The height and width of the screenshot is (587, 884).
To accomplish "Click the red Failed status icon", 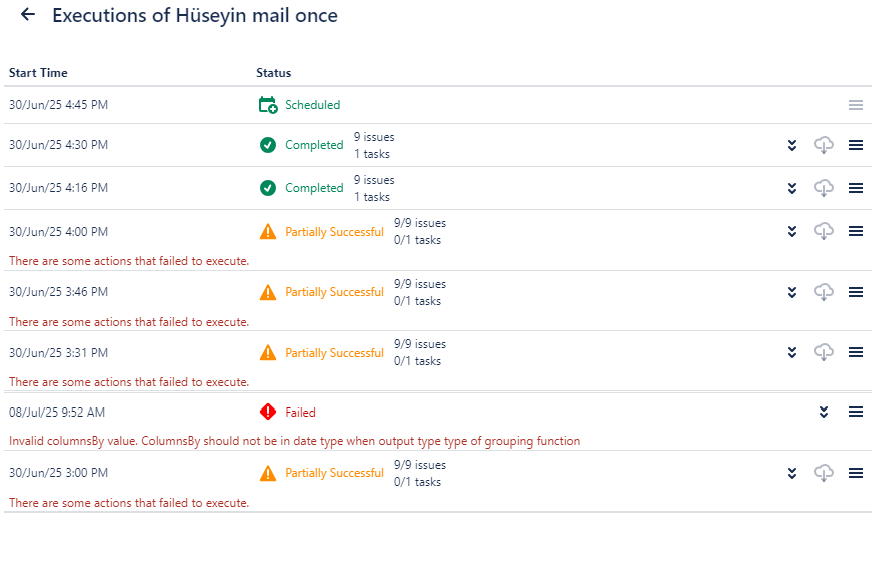I will [268, 412].
